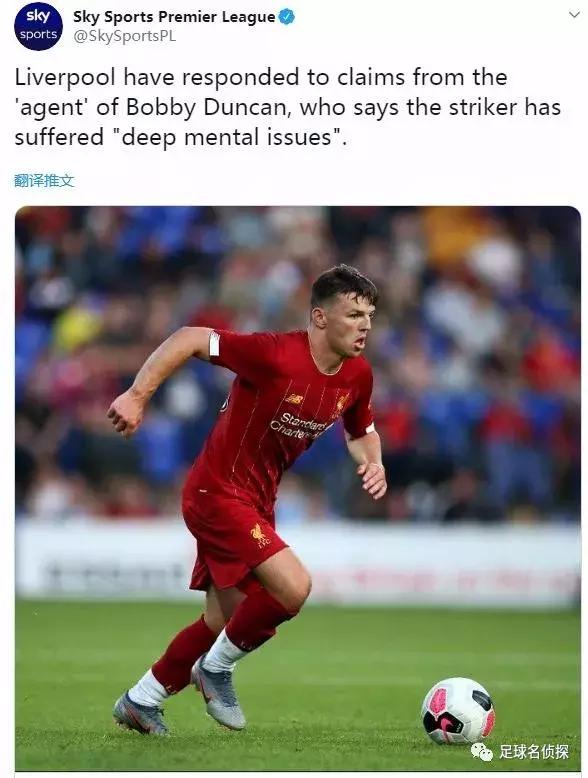Image resolution: width=588 pixels, height=778 pixels.
Task: Click the tweet text about Bobby Duncan
Action: tap(288, 107)
